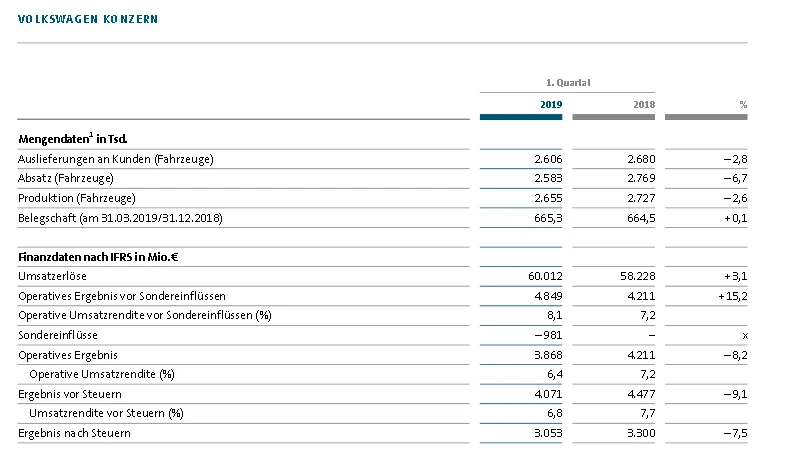Click the value "60.012" in Umsatzerlöse row

pos(545,276)
